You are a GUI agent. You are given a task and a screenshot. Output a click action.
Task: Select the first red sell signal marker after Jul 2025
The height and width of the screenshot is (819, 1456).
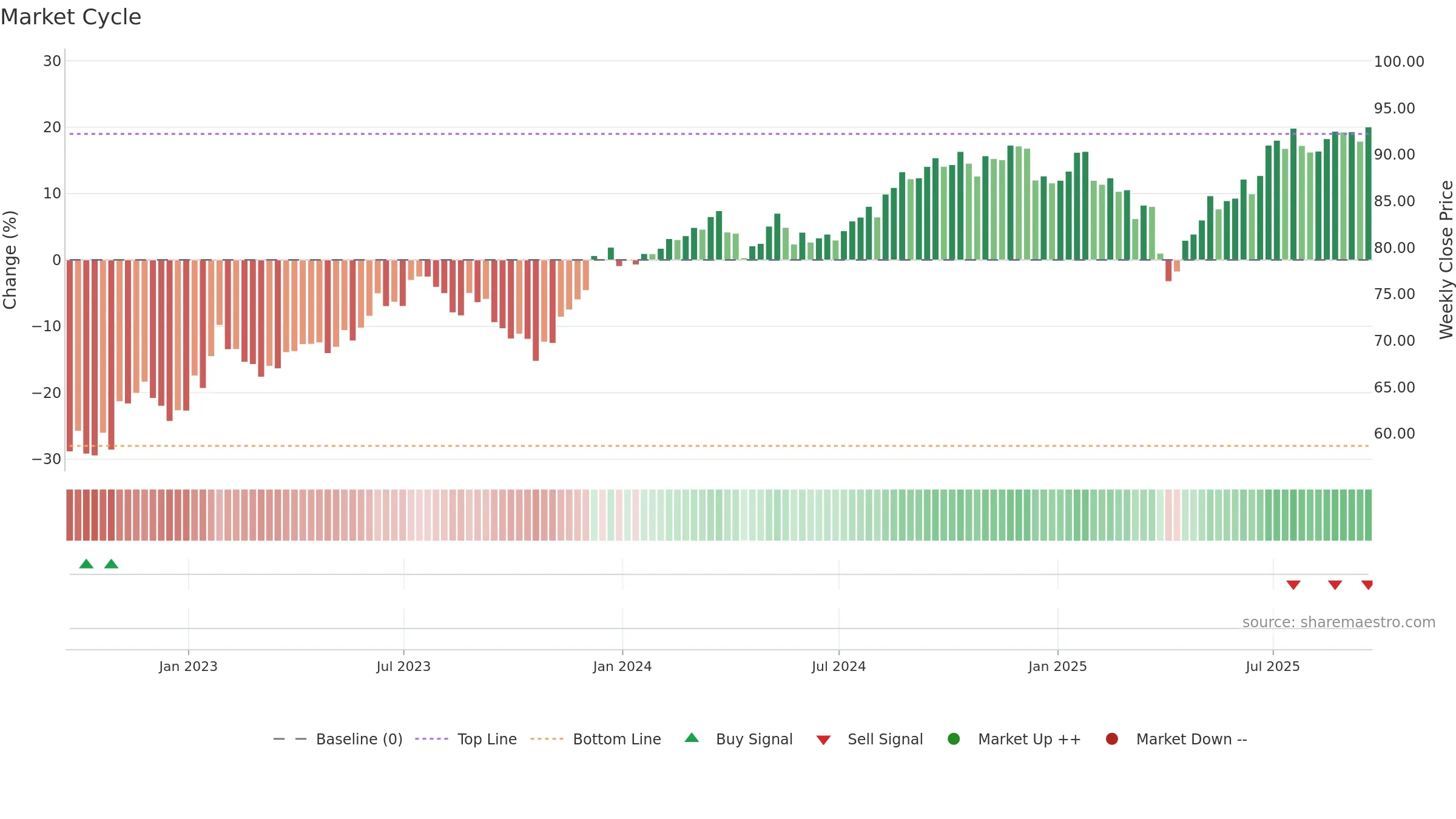pos(1293,585)
